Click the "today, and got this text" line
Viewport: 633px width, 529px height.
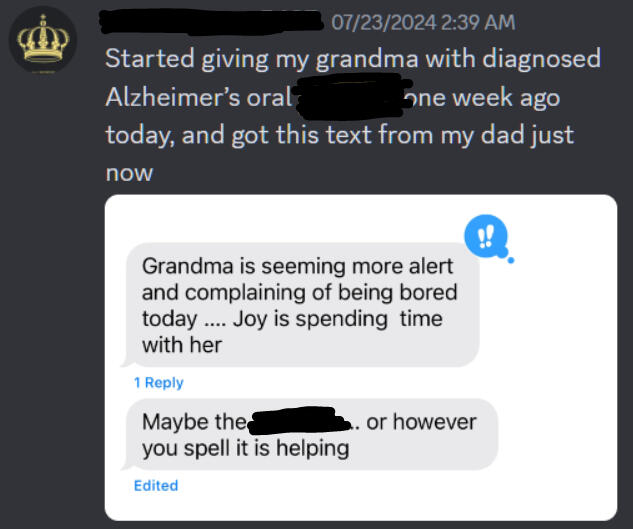(340, 135)
